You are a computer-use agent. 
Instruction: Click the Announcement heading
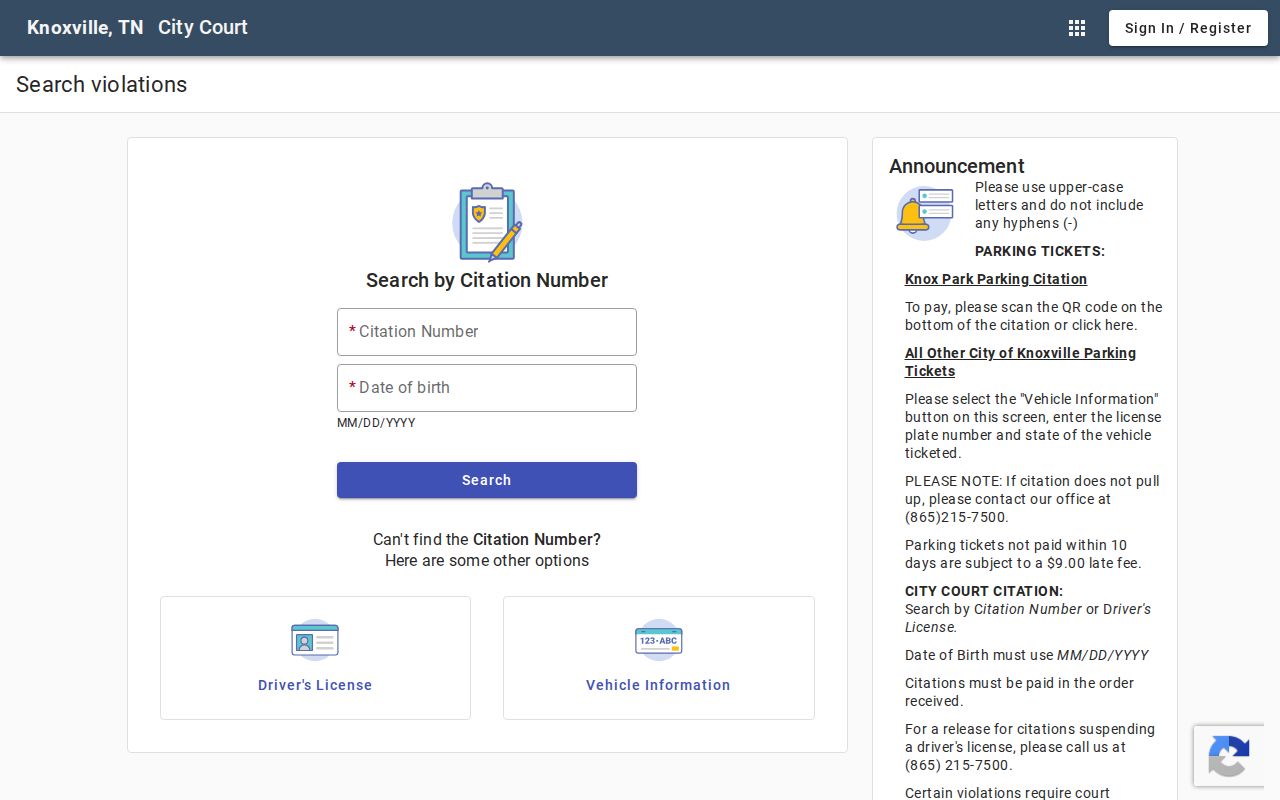pos(957,166)
